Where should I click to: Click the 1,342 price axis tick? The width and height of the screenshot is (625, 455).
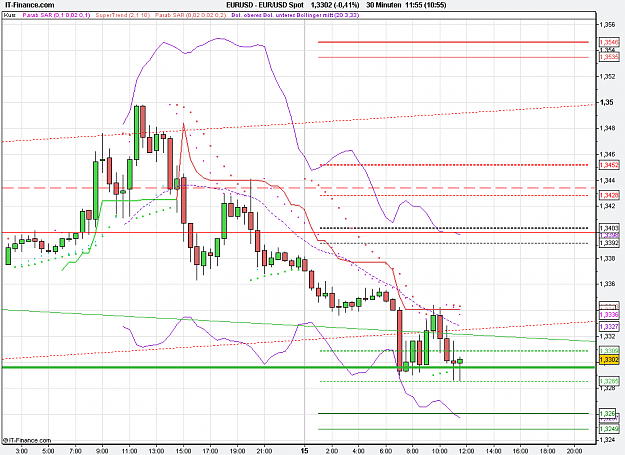pyautogui.click(x=607, y=206)
